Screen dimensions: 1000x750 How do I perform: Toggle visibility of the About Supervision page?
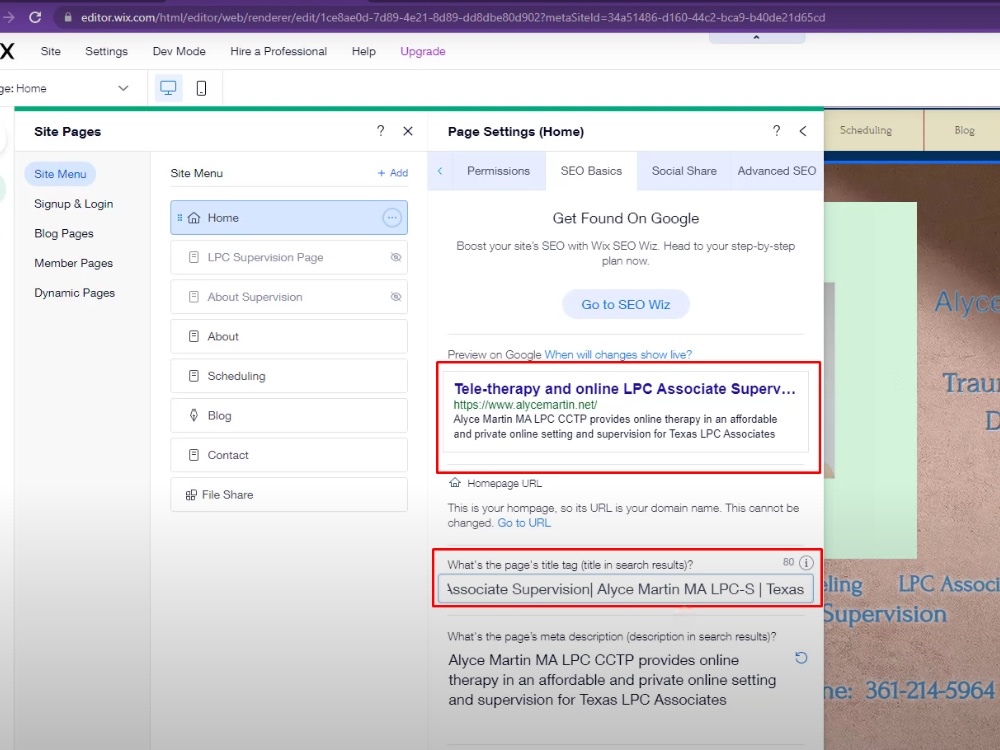pos(395,297)
